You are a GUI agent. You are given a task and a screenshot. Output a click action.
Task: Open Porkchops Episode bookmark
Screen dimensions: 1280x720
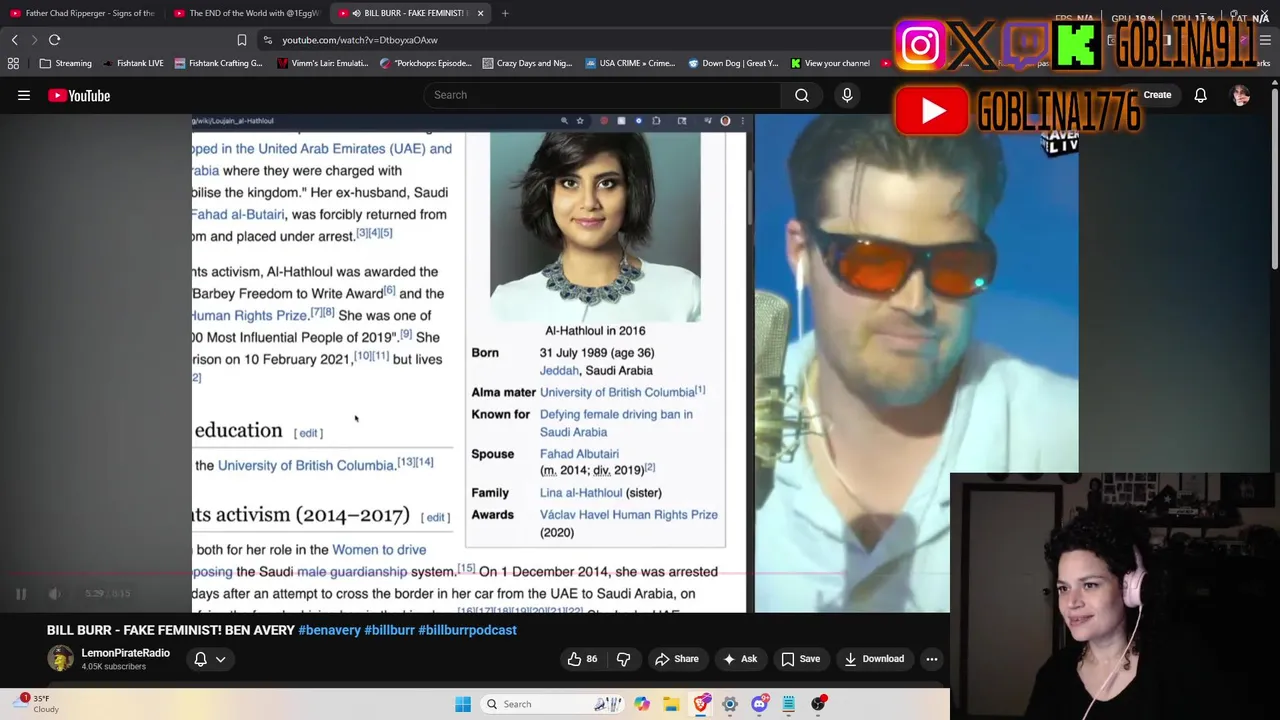tap(426, 63)
